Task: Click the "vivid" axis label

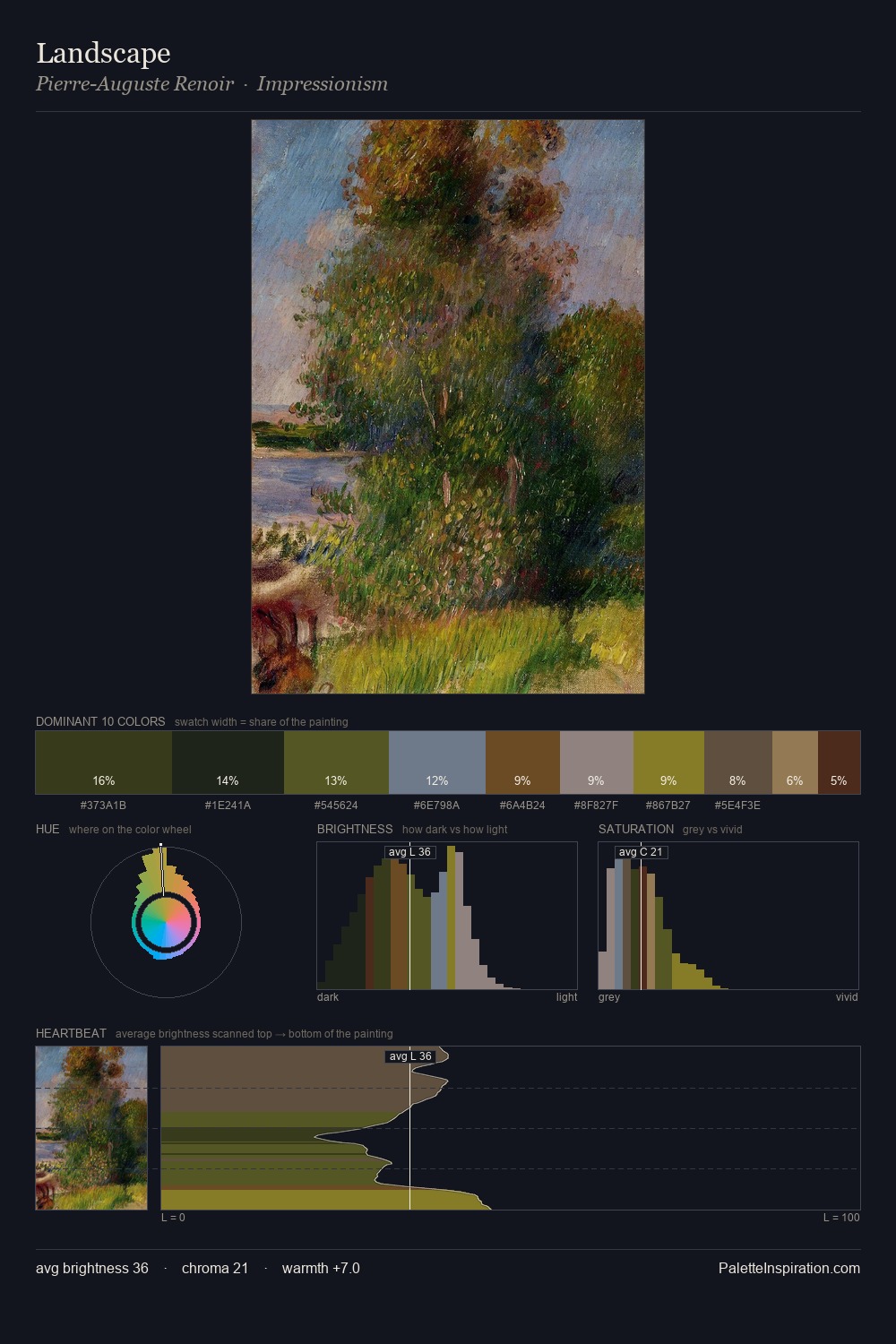Action: (847, 997)
